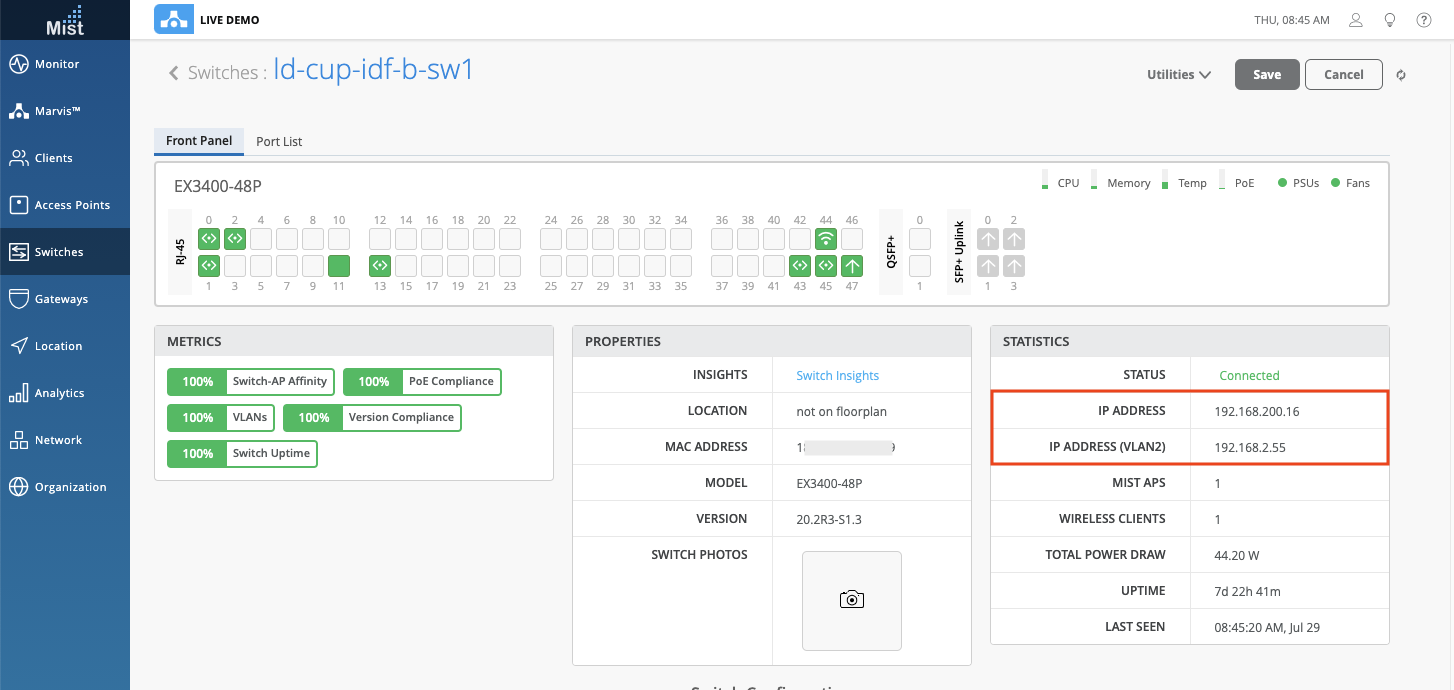The width and height of the screenshot is (1454, 690).
Task: Select RJ-45 port 11
Action: [x=339, y=266]
